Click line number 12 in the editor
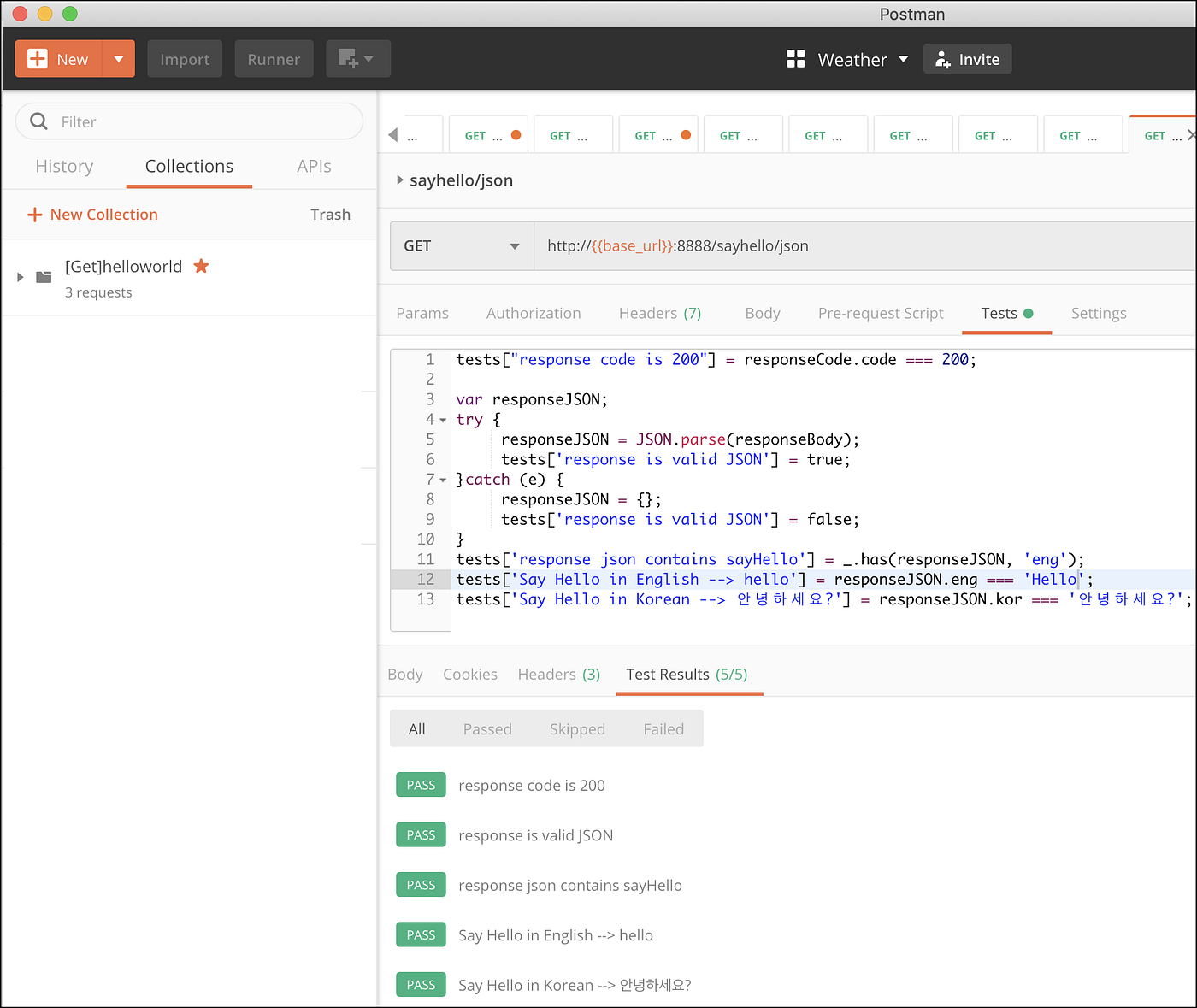Image resolution: width=1197 pixels, height=1008 pixels. (426, 579)
